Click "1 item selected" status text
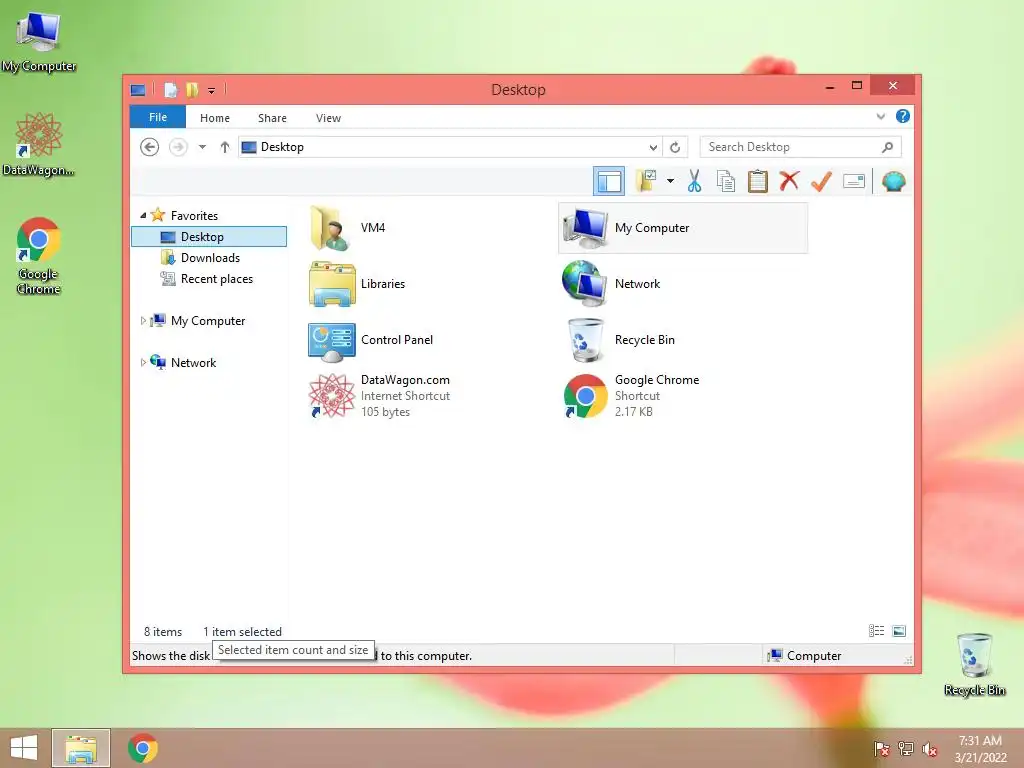This screenshot has height=768, width=1024. [242, 632]
